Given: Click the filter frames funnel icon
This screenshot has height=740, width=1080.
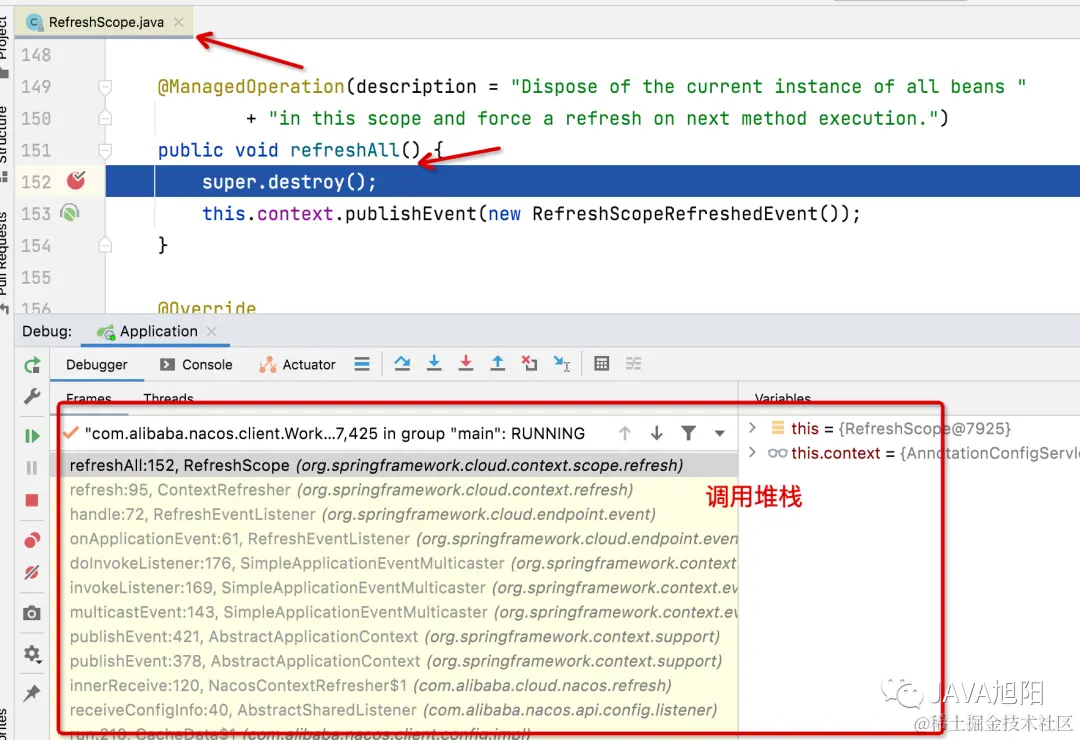Looking at the screenshot, I should [688, 433].
